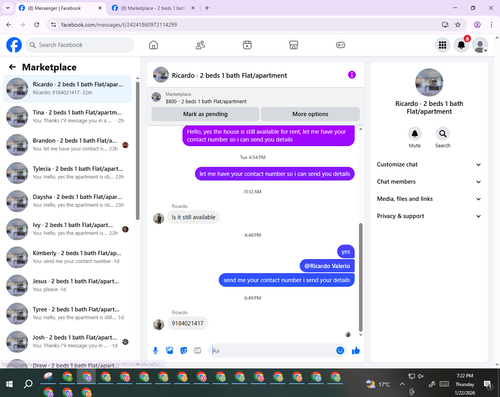Open the weather widget showing 17°C

[378, 384]
